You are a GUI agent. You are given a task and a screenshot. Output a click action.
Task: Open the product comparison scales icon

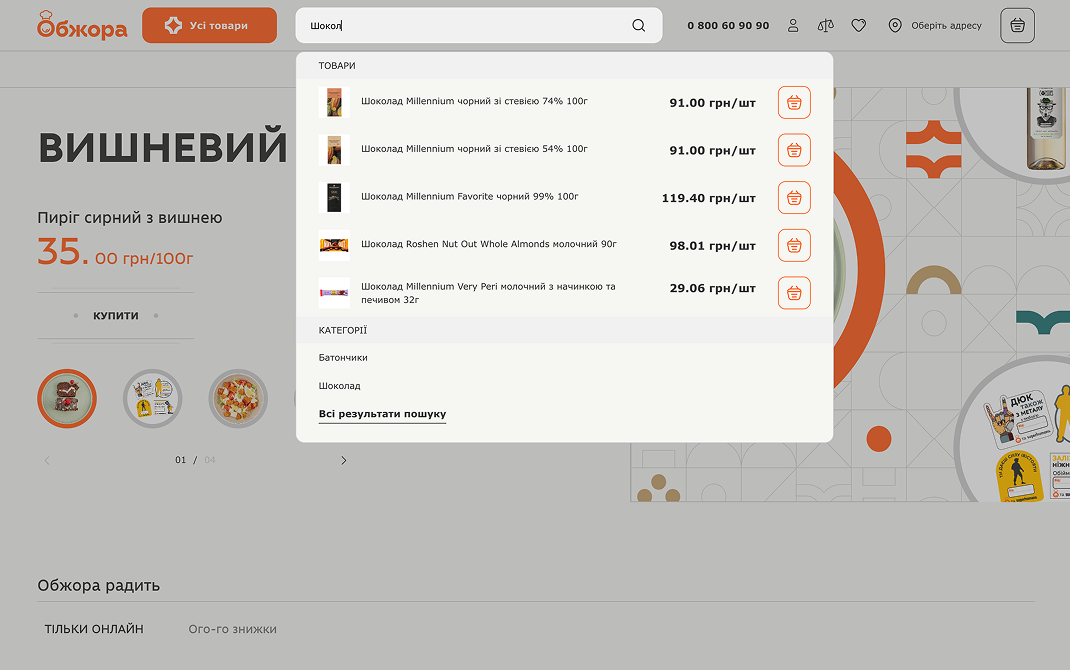825,26
